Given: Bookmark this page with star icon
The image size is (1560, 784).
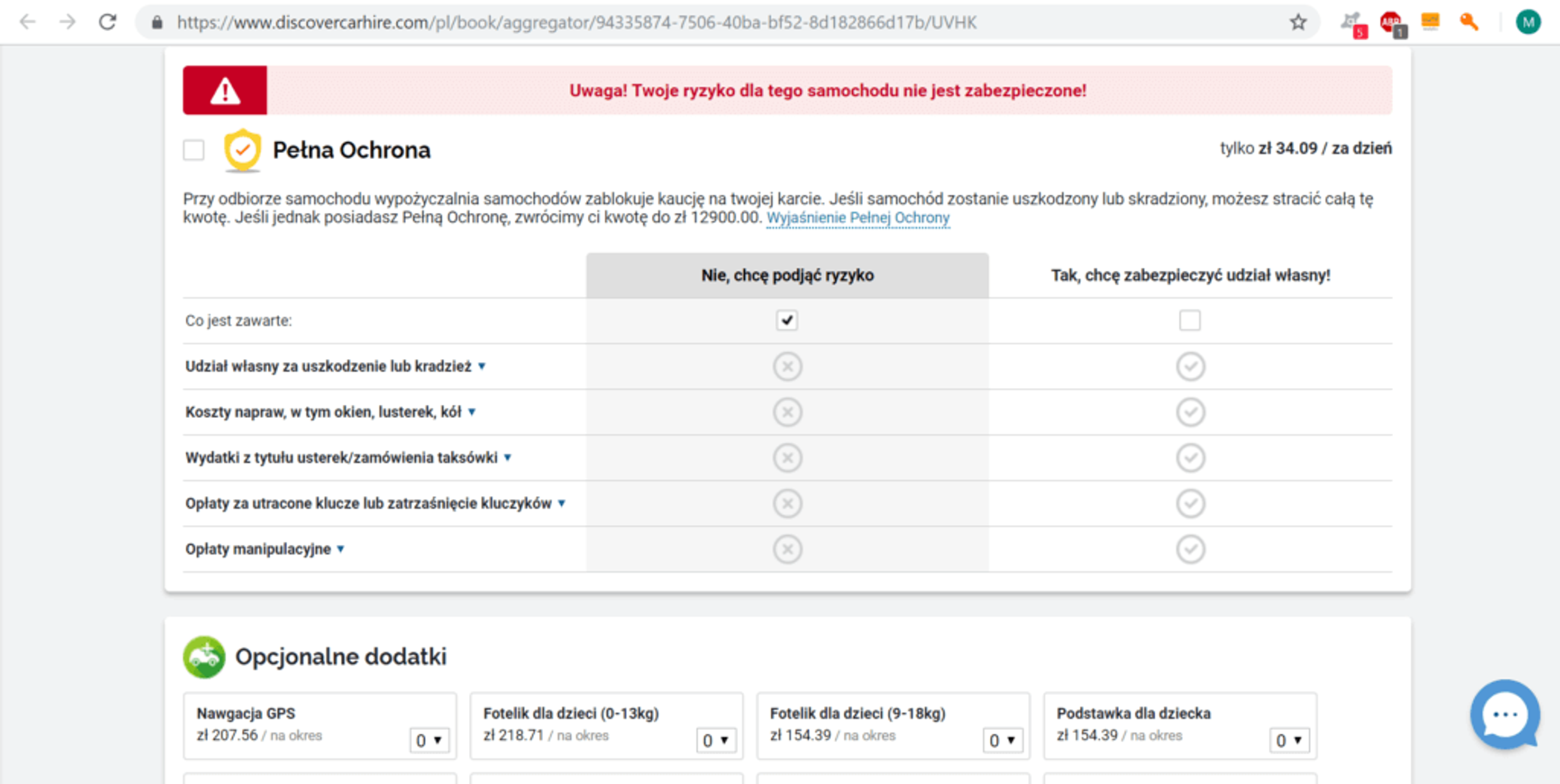Looking at the screenshot, I should point(1297,22).
